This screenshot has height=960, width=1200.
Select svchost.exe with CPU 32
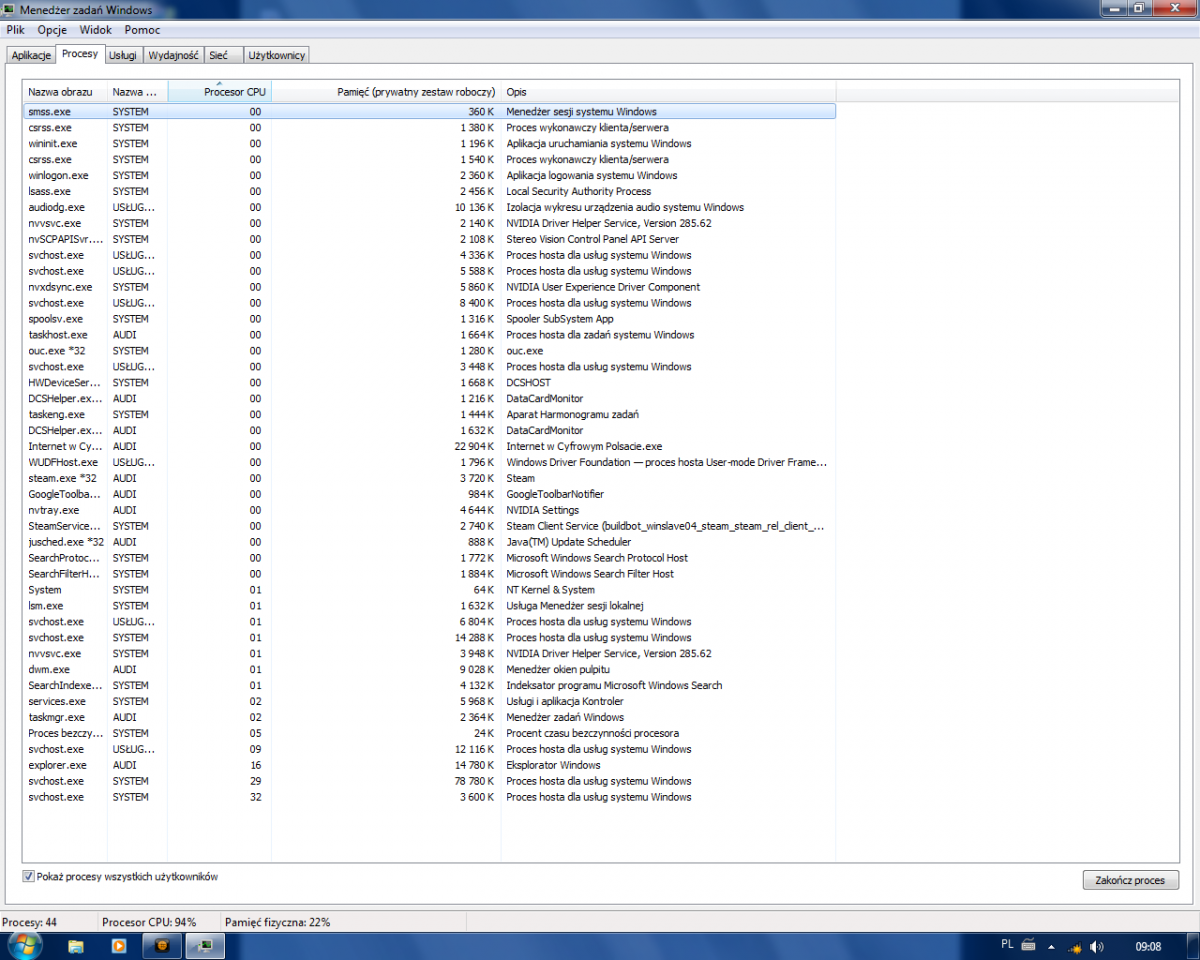(x=429, y=797)
